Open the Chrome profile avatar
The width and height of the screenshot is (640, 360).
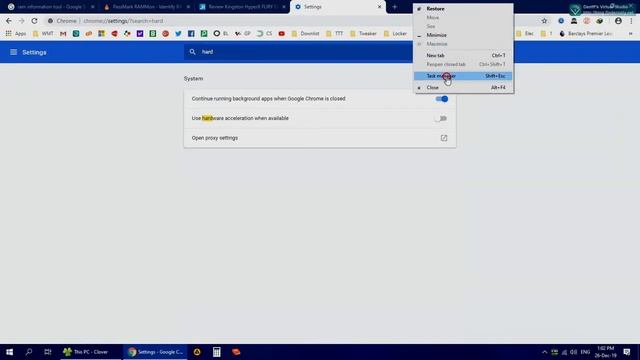[618, 21]
